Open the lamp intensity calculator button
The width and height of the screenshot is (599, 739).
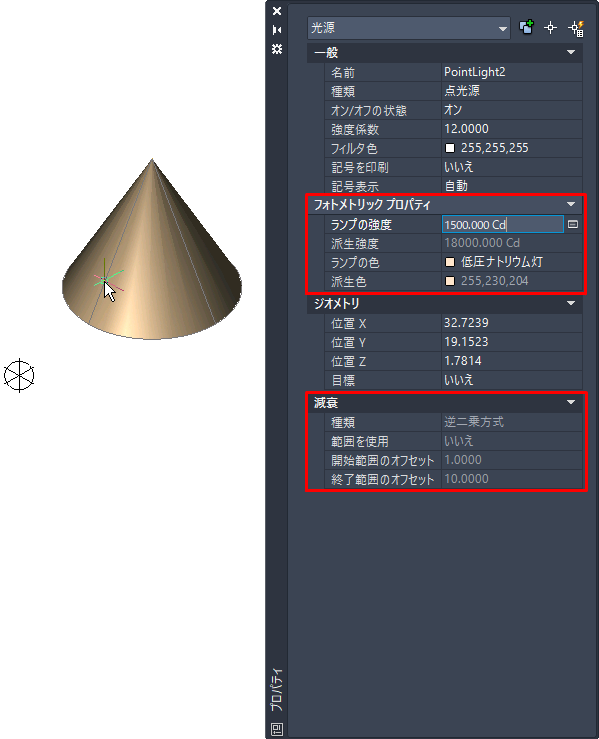coord(573,224)
